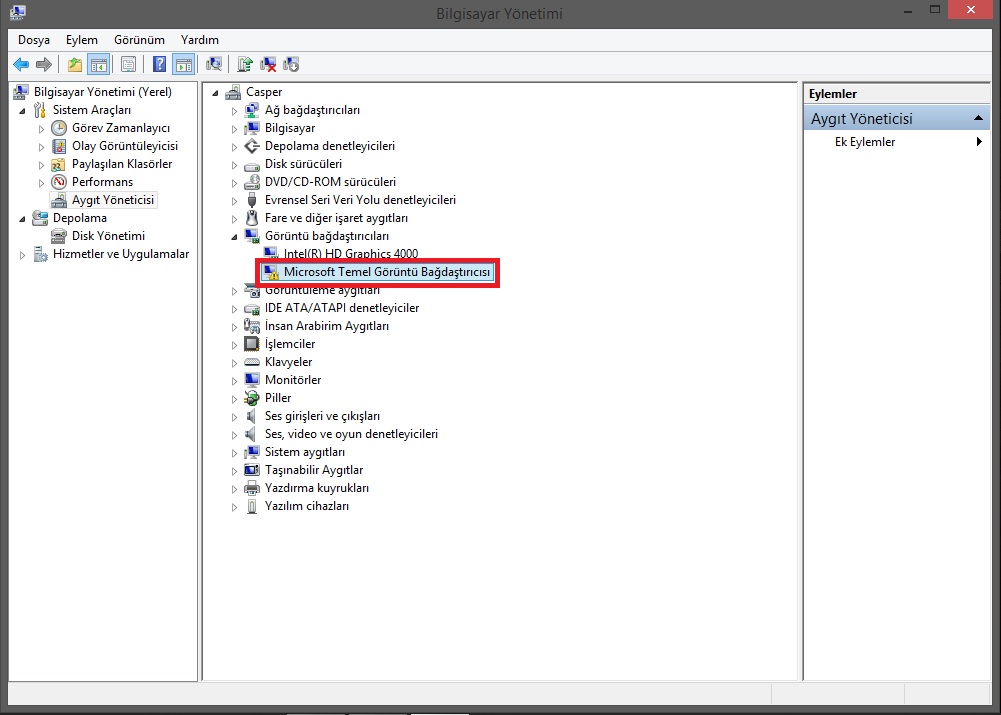Select Yazılım cihazları category

pyautogui.click(x=306, y=506)
